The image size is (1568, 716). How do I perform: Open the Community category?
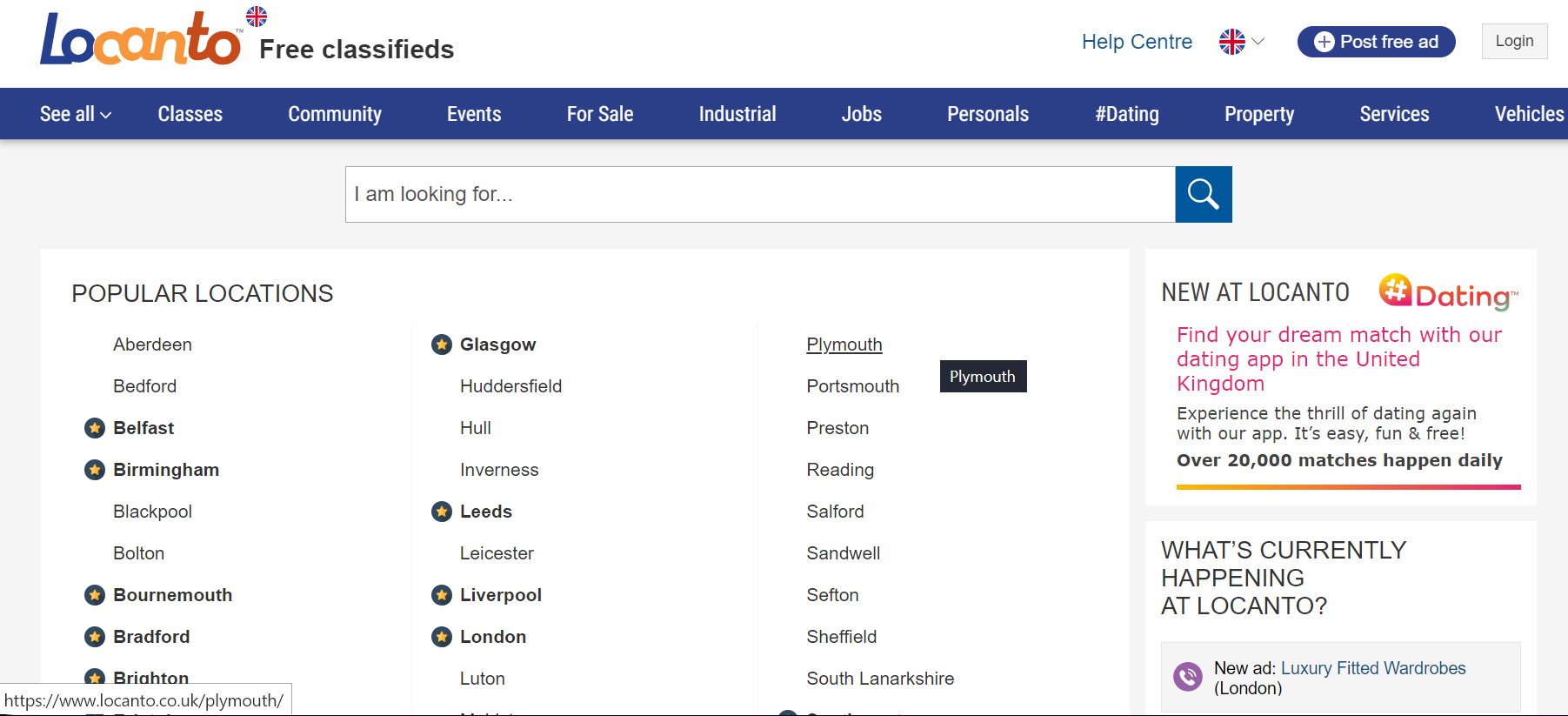335,114
